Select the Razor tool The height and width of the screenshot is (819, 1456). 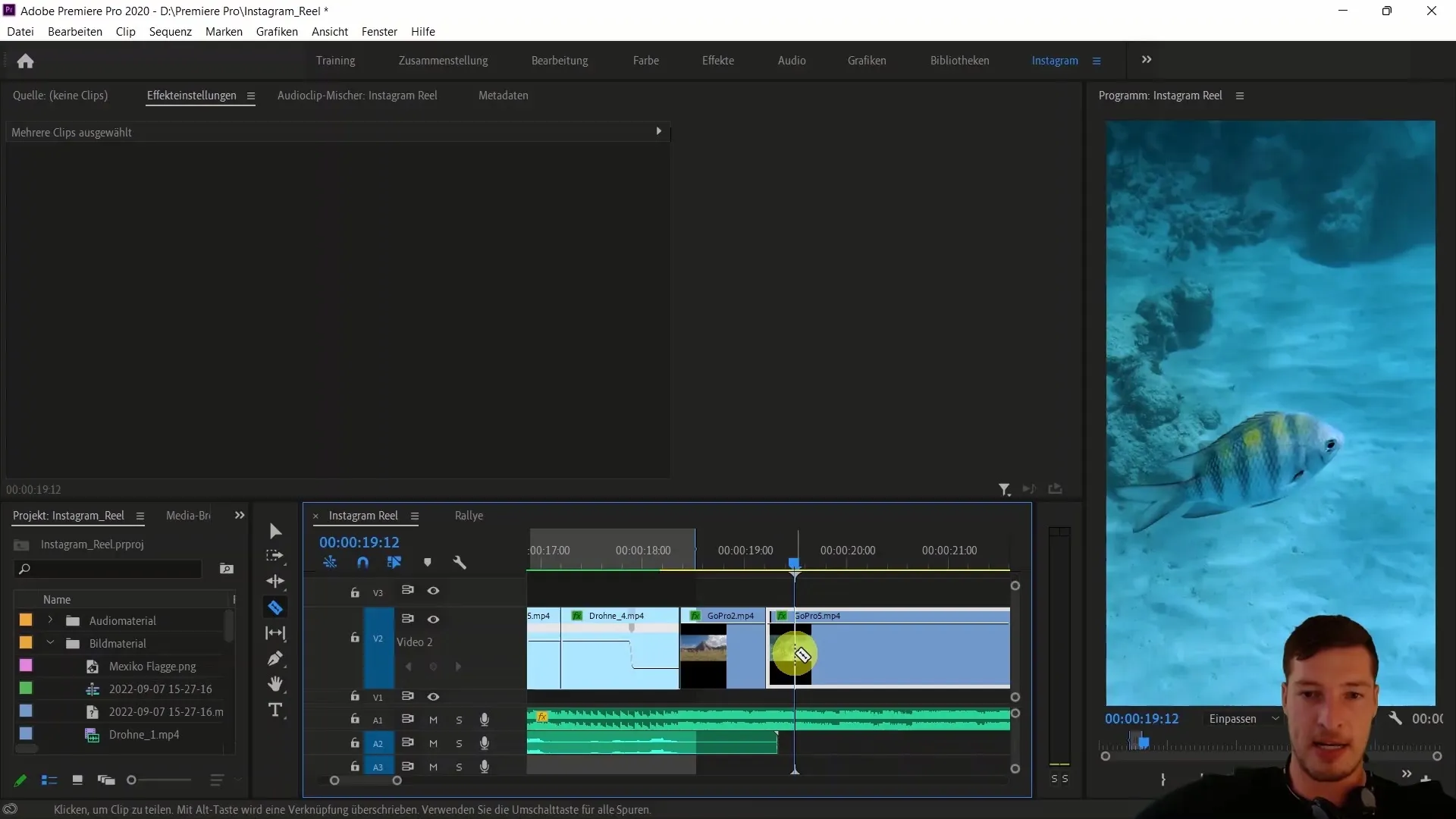click(275, 607)
